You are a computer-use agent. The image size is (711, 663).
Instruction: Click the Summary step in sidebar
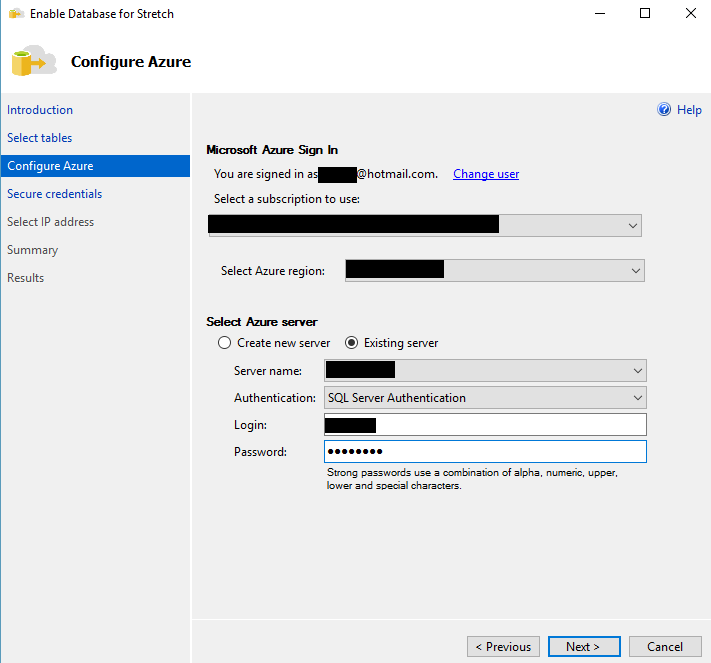pos(33,250)
